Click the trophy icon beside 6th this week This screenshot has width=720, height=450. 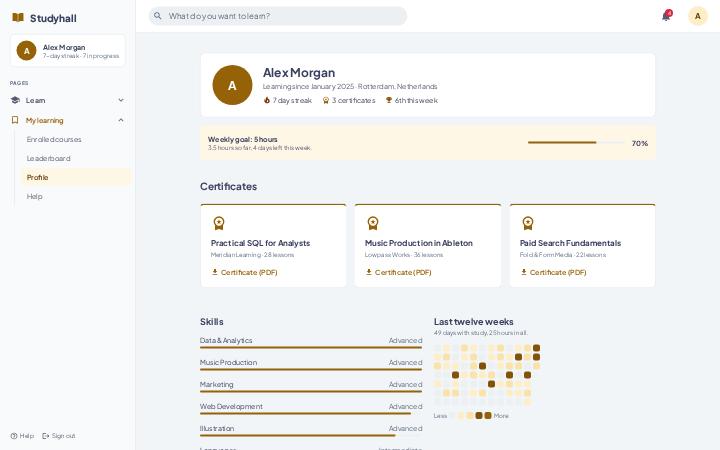389,100
